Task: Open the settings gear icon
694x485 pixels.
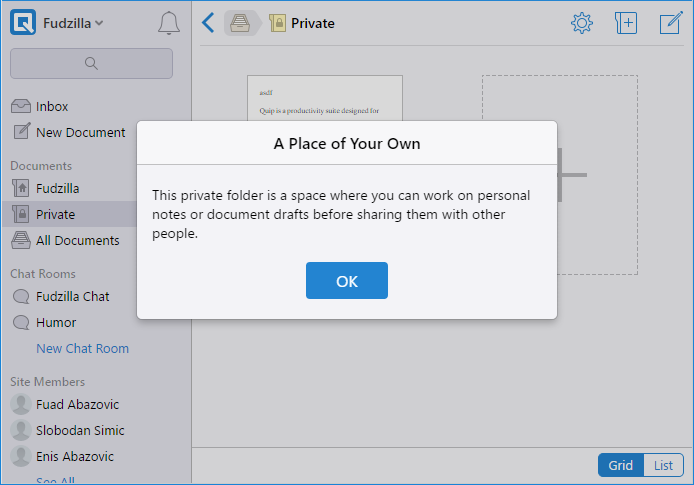Action: pyautogui.click(x=582, y=23)
